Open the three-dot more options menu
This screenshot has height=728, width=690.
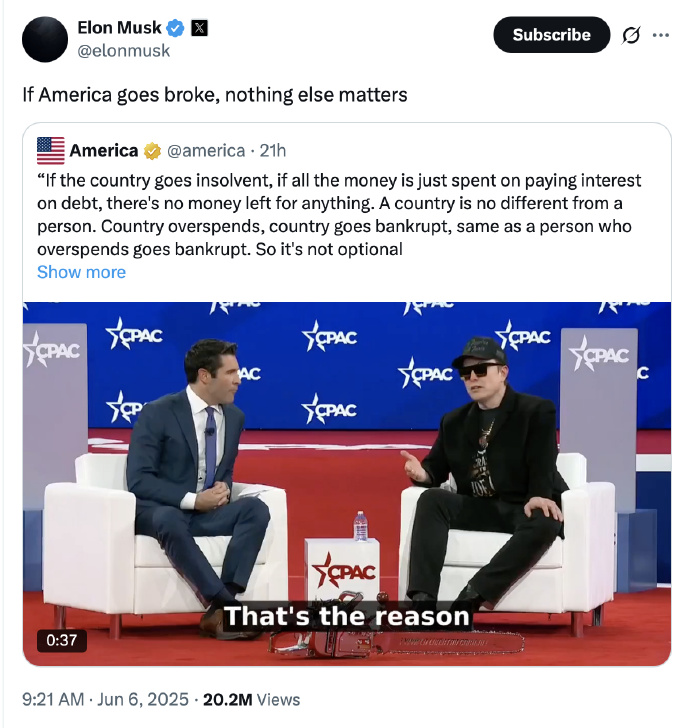tap(661, 34)
